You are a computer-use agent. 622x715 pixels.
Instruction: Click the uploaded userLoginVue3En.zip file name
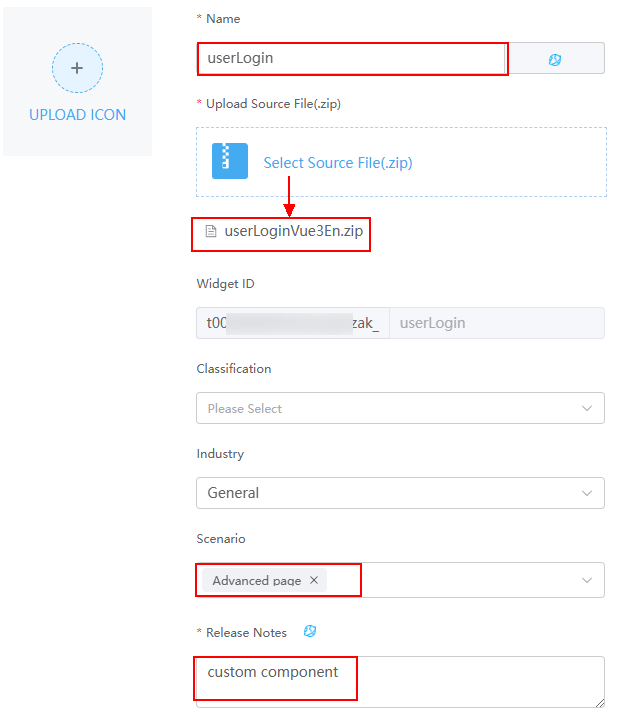click(x=294, y=231)
